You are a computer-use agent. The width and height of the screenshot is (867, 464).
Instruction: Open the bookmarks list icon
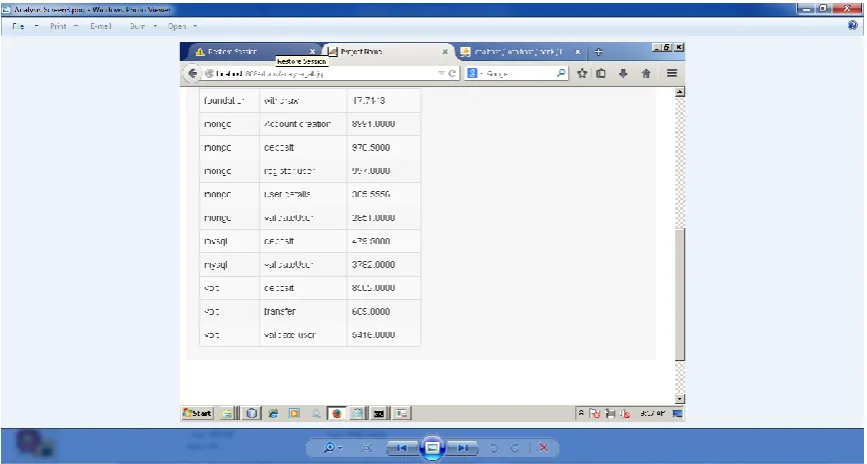click(601, 73)
